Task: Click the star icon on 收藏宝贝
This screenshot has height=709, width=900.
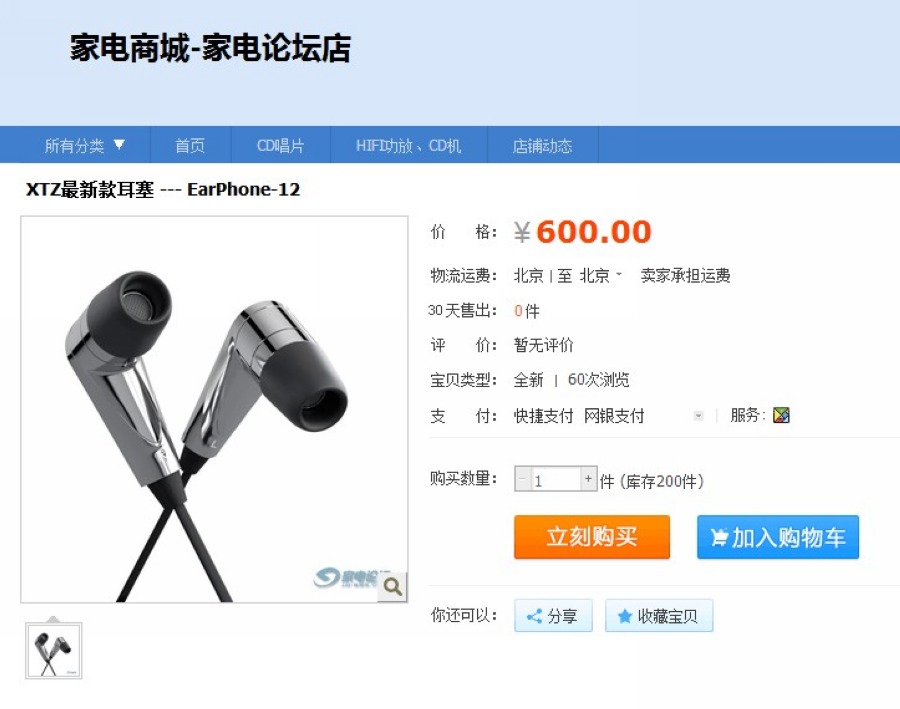Action: tap(624, 617)
